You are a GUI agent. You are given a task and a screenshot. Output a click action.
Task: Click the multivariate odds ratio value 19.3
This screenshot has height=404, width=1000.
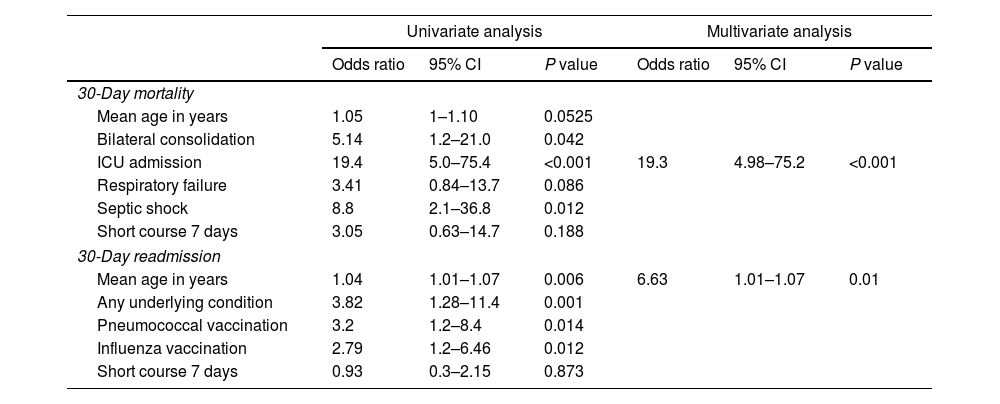click(651, 163)
